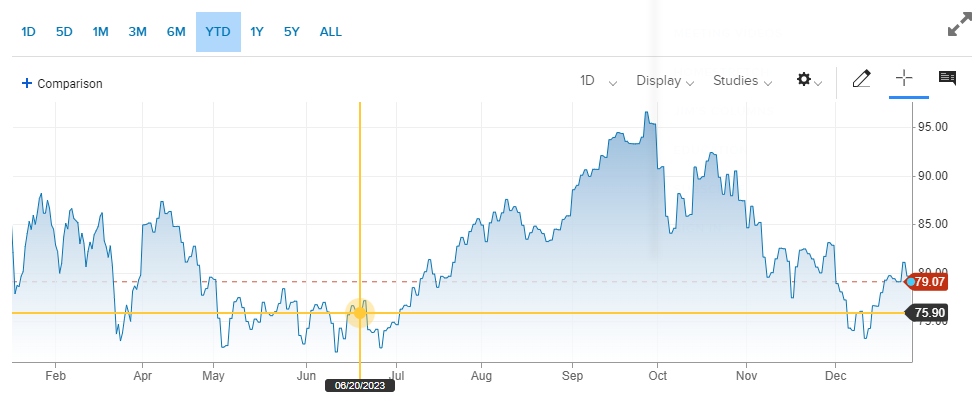Select the ALL time range
Image resolution: width=979 pixels, height=404 pixels.
click(331, 32)
